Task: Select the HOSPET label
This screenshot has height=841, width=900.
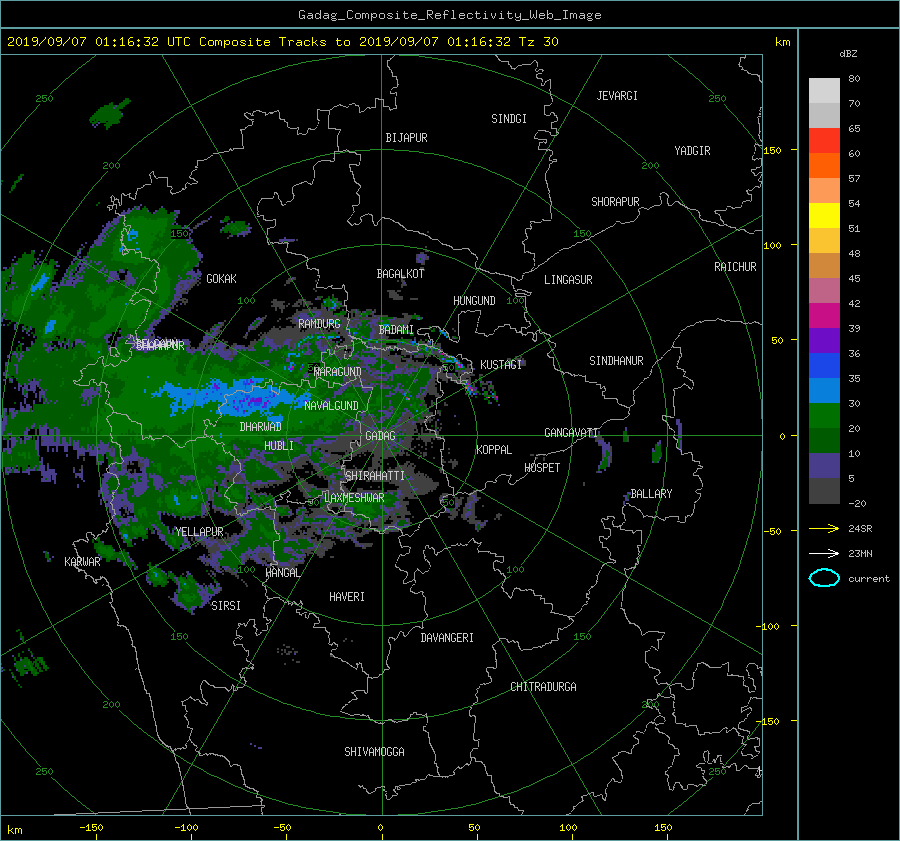Action: coord(542,468)
